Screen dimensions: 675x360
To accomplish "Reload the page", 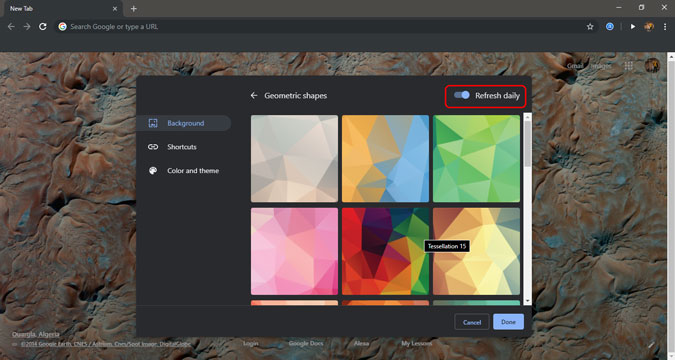I will (x=43, y=27).
